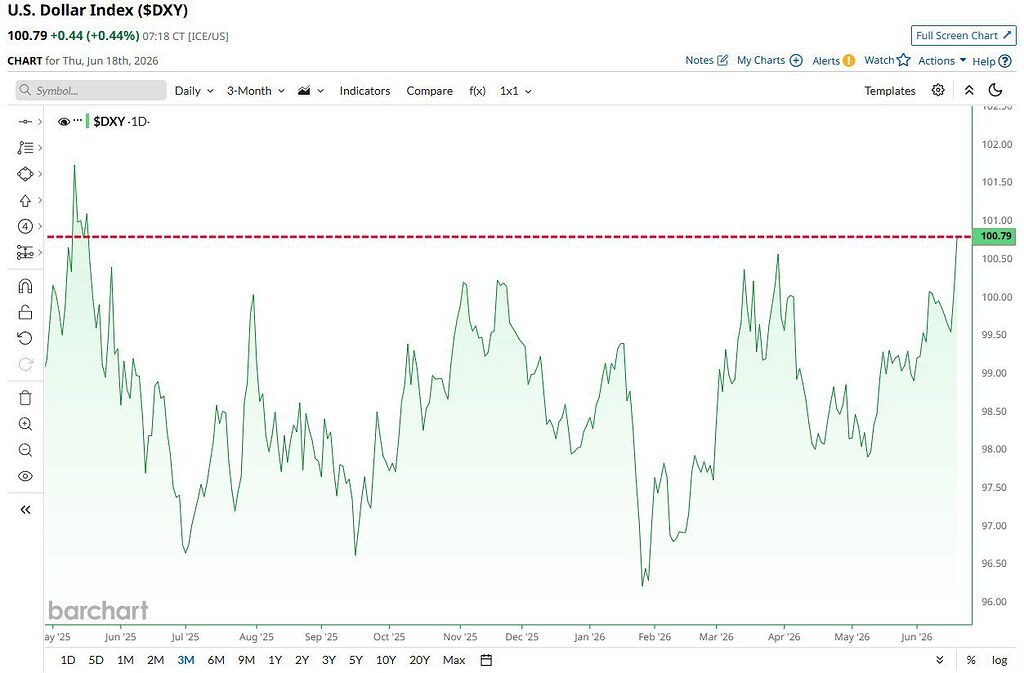This screenshot has width=1024, height=673.
Task: Toggle dark mode moon icon
Action: point(995,90)
